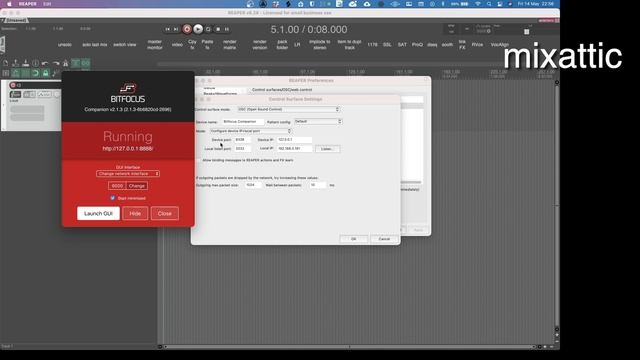This screenshot has width=640, height=360.
Task: Click the Apple menu icon
Action: 9,4
